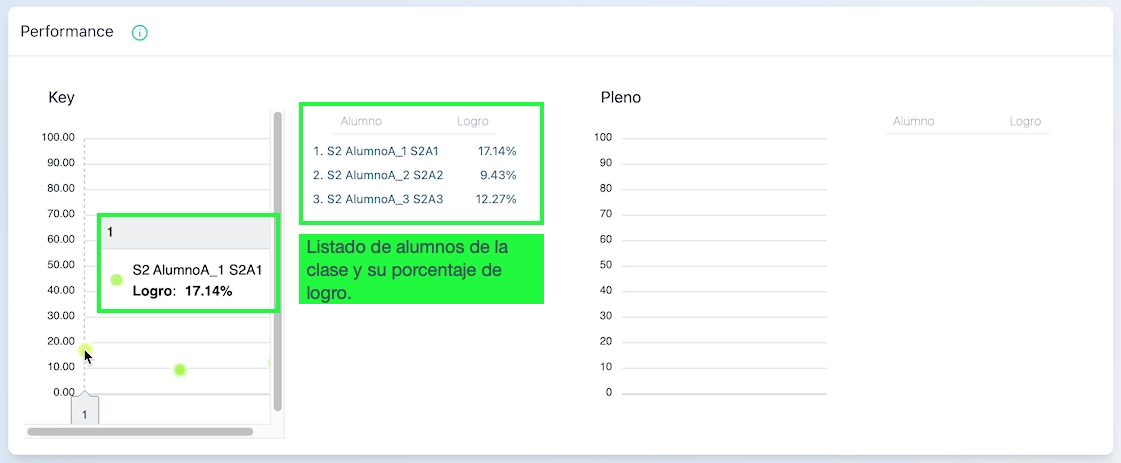Sort by the Alumno header in the Key table

(361, 121)
